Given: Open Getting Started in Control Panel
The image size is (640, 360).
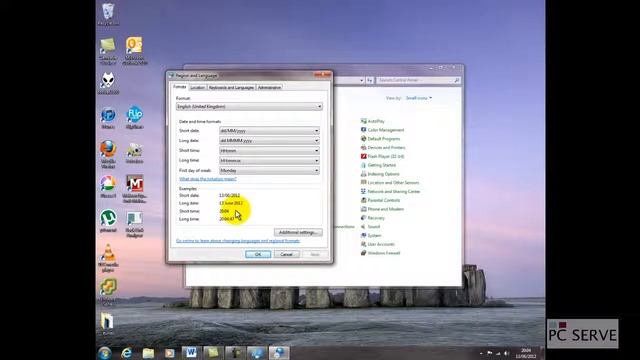Looking at the screenshot, I should coord(382,165).
